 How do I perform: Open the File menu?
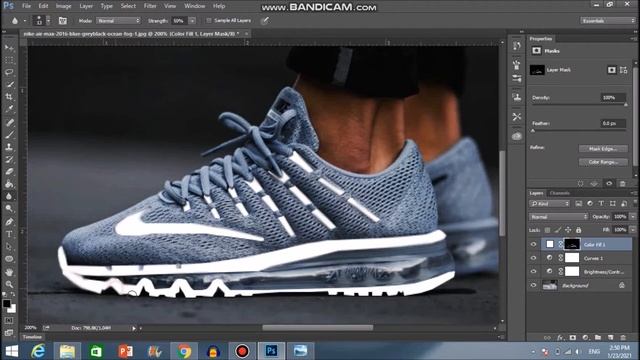pos(27,6)
